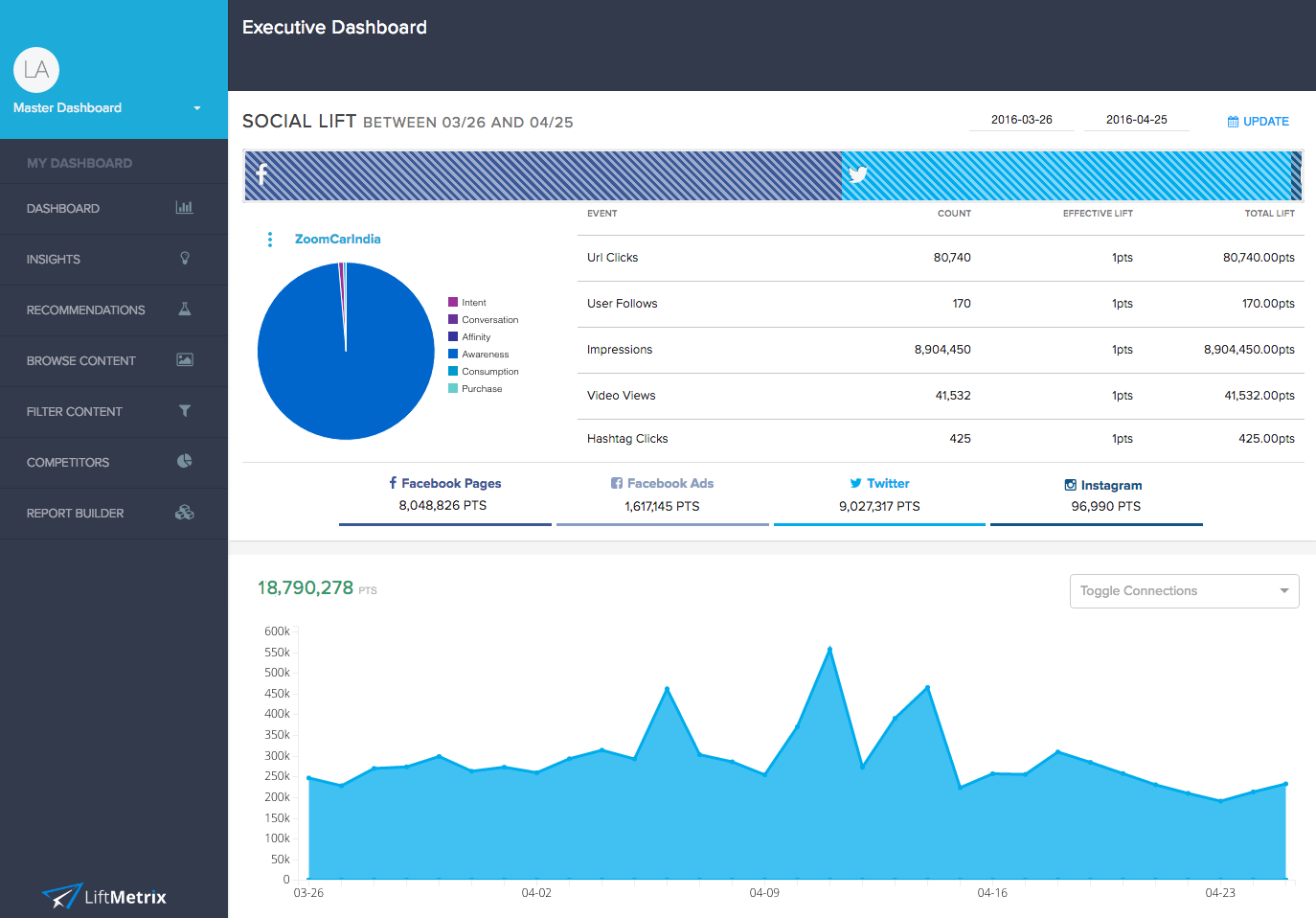Click the Browse Content image icon

pyautogui.click(x=185, y=359)
